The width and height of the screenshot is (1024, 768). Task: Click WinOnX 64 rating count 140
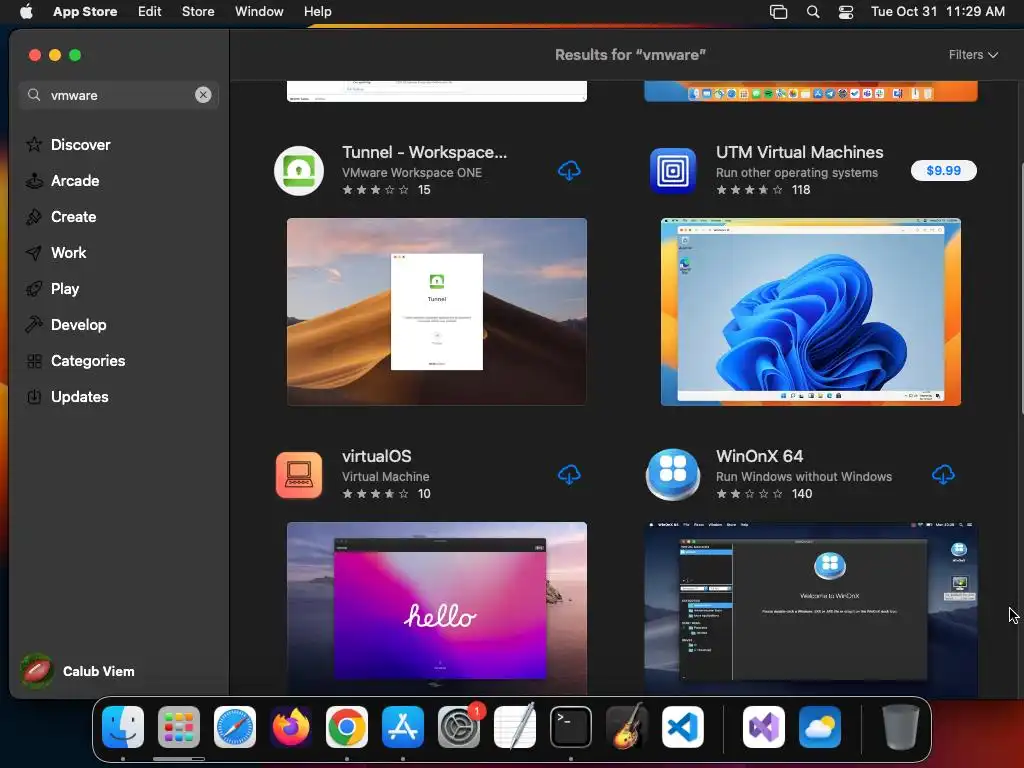point(802,494)
